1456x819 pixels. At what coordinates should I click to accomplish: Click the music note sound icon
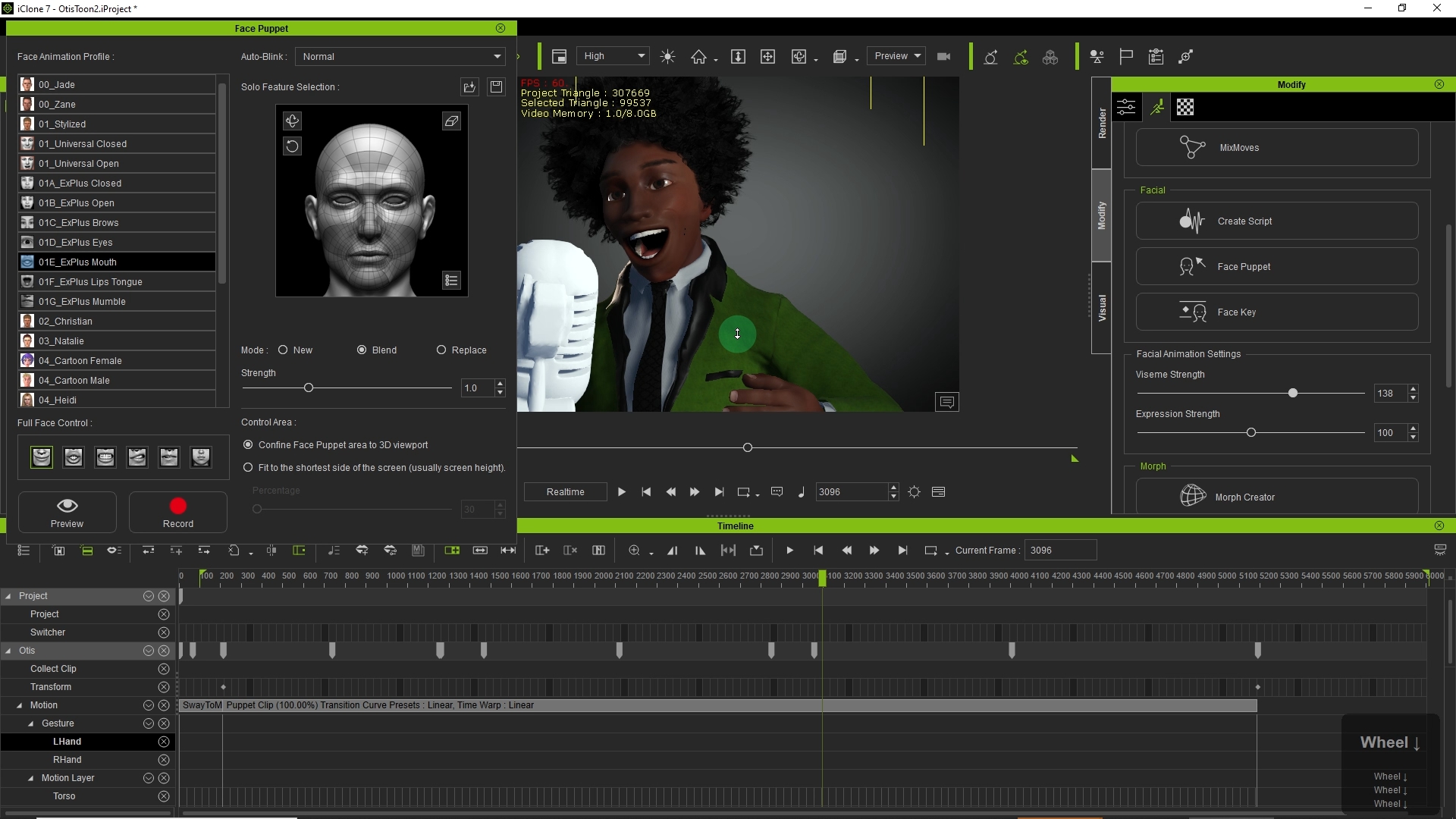pyautogui.click(x=802, y=491)
